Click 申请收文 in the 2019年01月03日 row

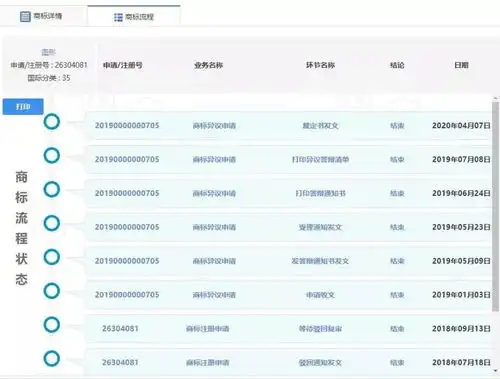coord(320,295)
